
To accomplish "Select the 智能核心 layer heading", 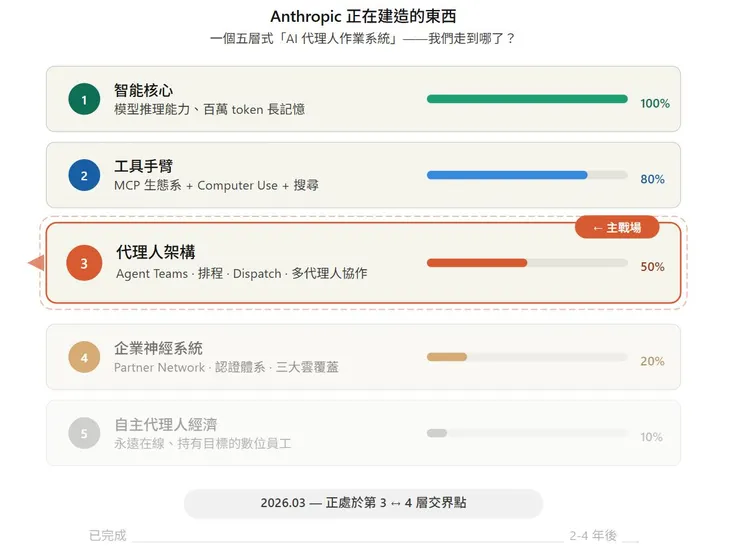I will [x=143, y=91].
